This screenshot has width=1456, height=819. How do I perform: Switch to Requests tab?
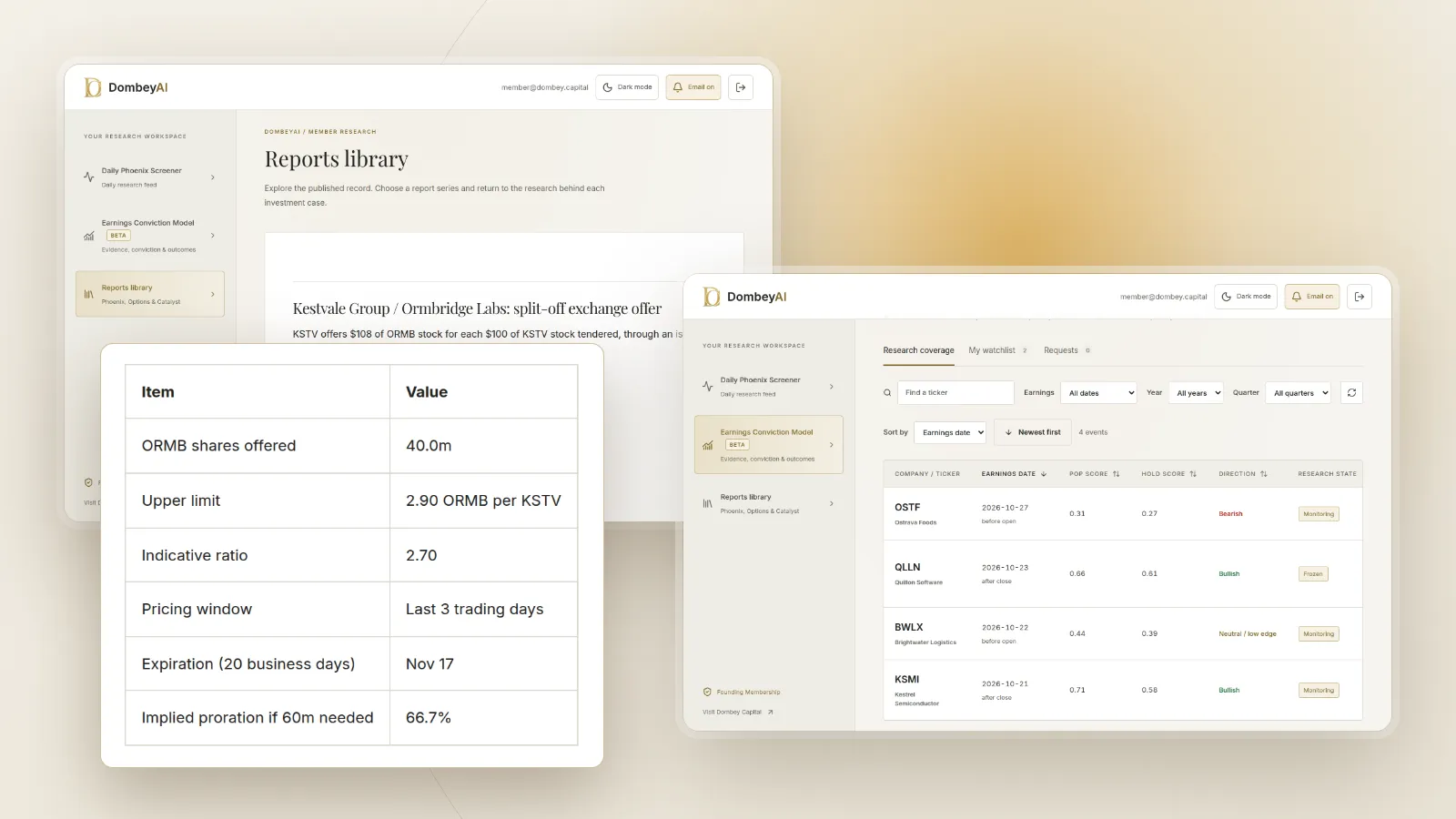[x=1067, y=350]
